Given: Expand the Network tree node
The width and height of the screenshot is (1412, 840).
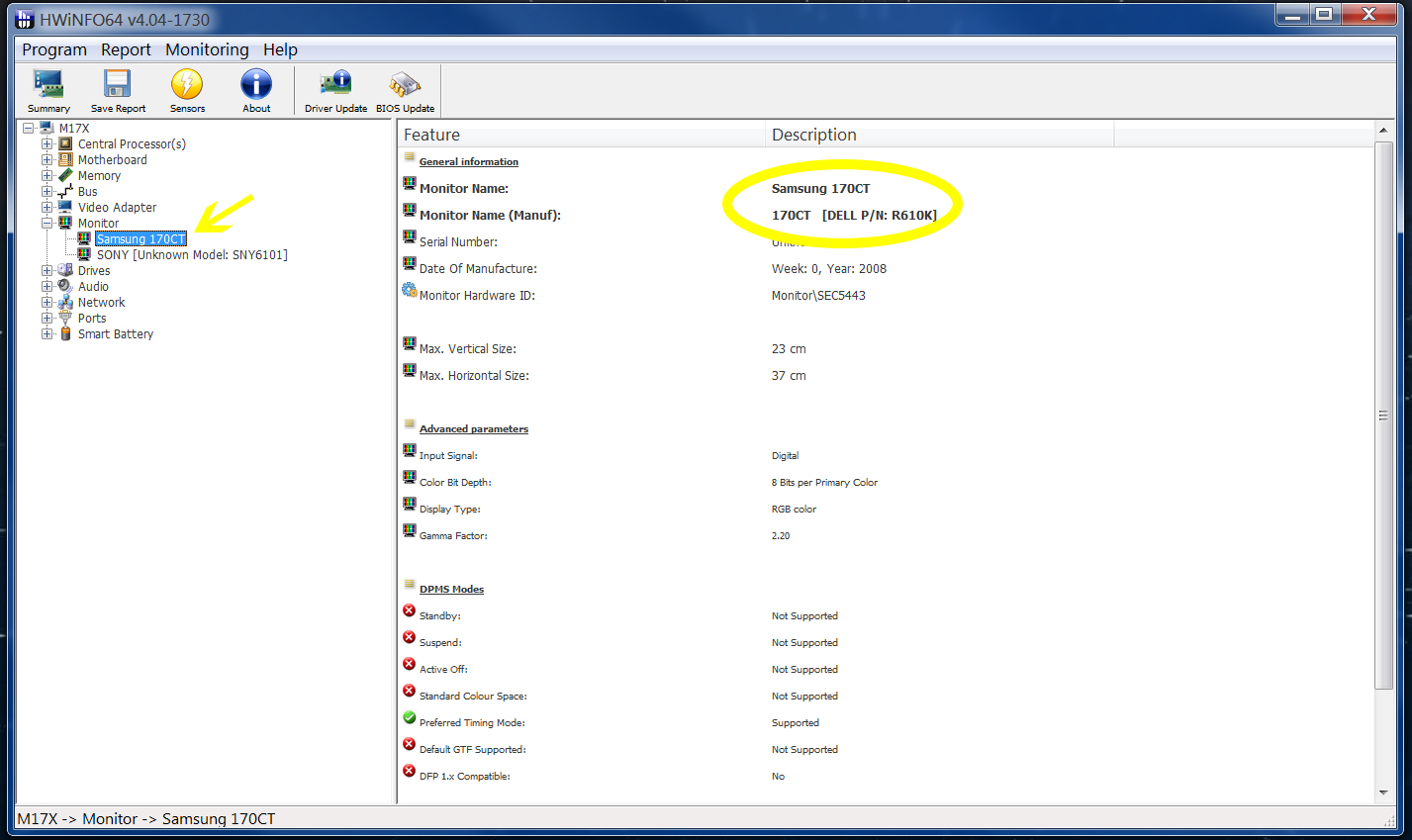Looking at the screenshot, I should pos(47,302).
